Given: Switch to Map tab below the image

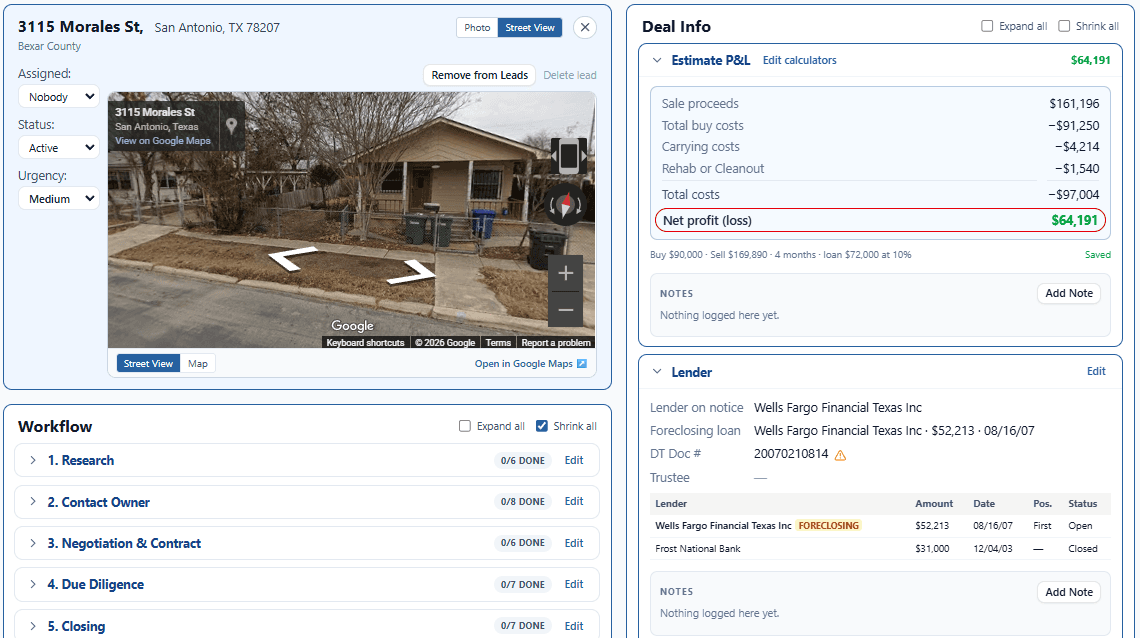Looking at the screenshot, I should click(x=198, y=363).
